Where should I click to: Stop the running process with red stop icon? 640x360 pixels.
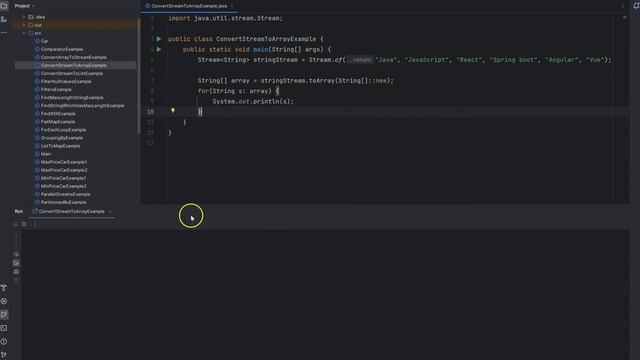(x=24, y=224)
